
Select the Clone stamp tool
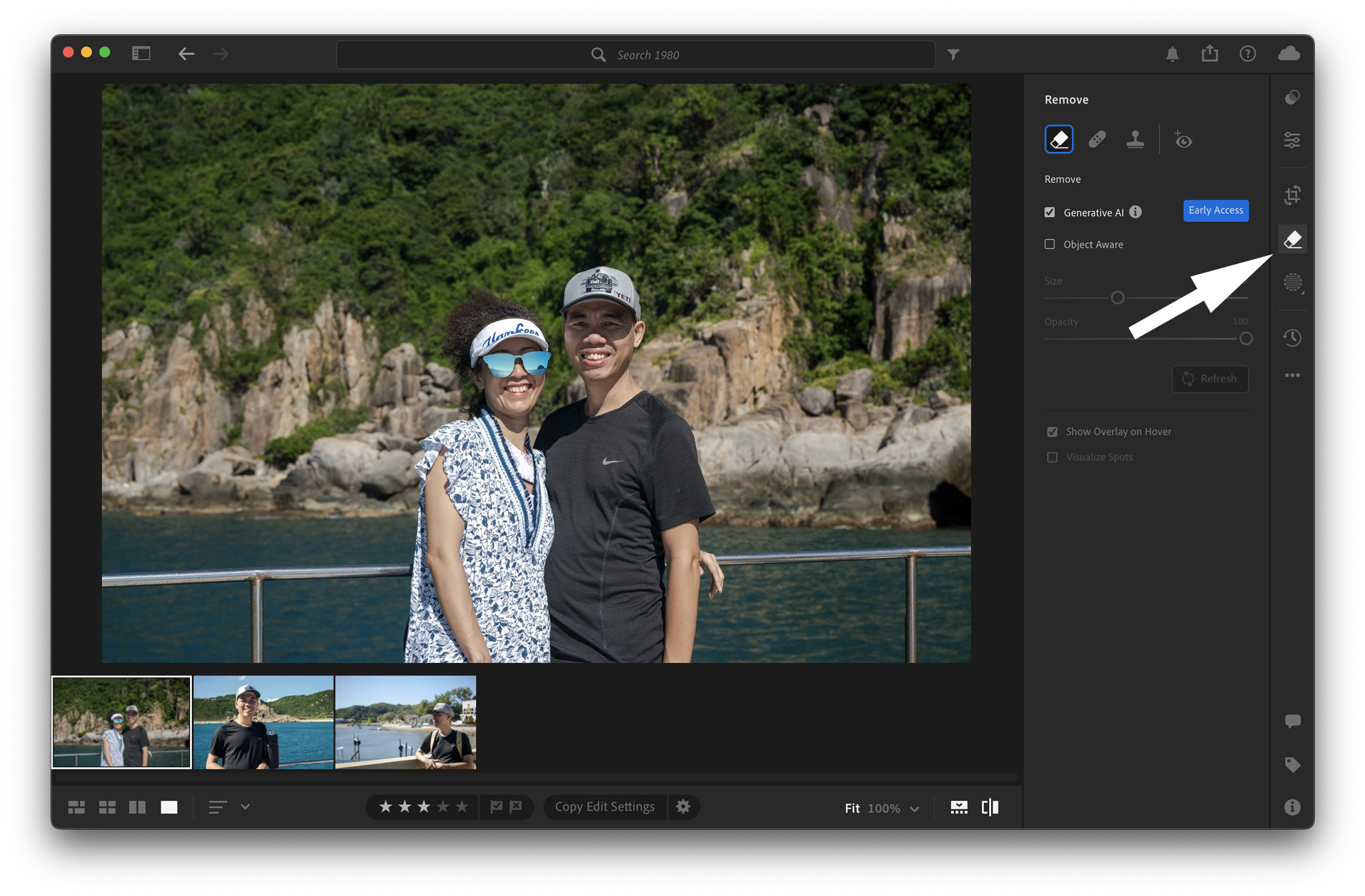coord(1135,140)
